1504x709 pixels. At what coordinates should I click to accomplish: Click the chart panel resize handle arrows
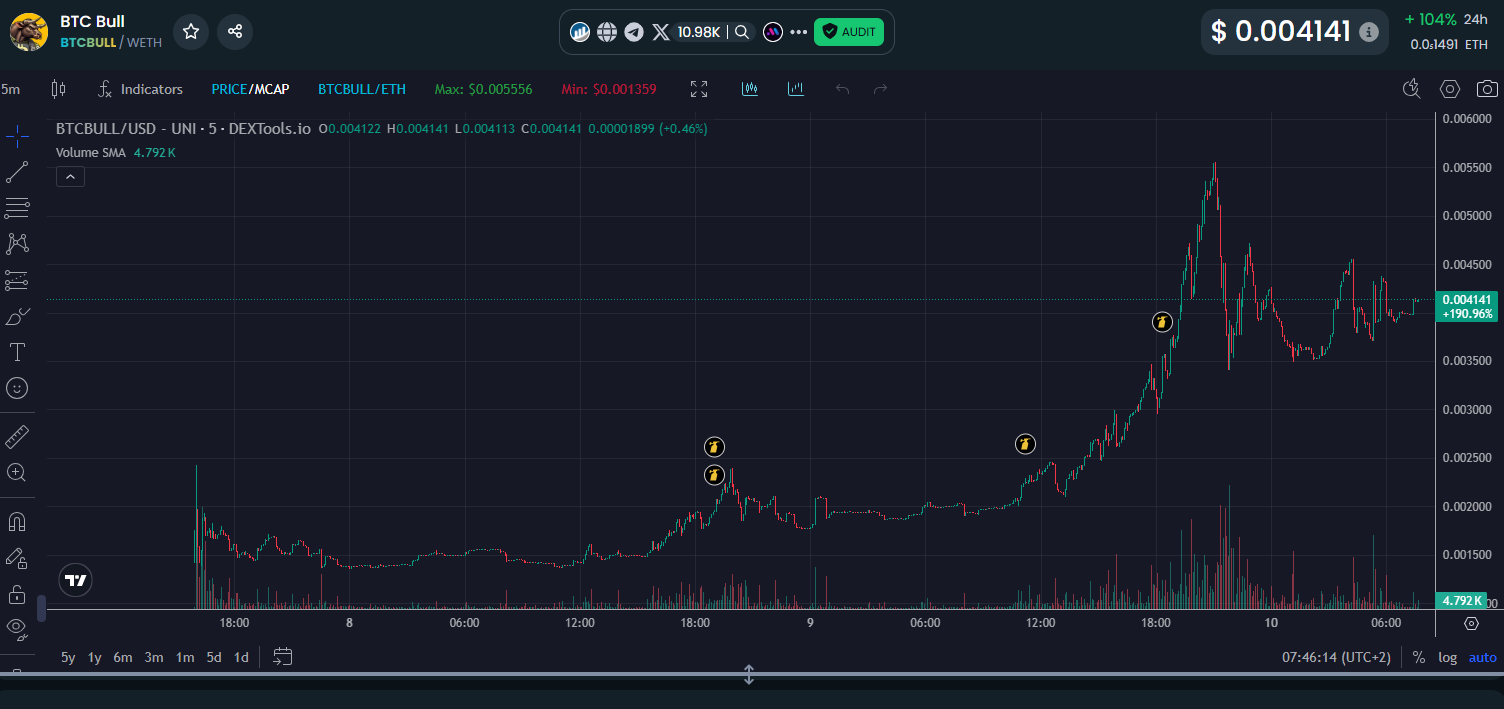[x=749, y=675]
